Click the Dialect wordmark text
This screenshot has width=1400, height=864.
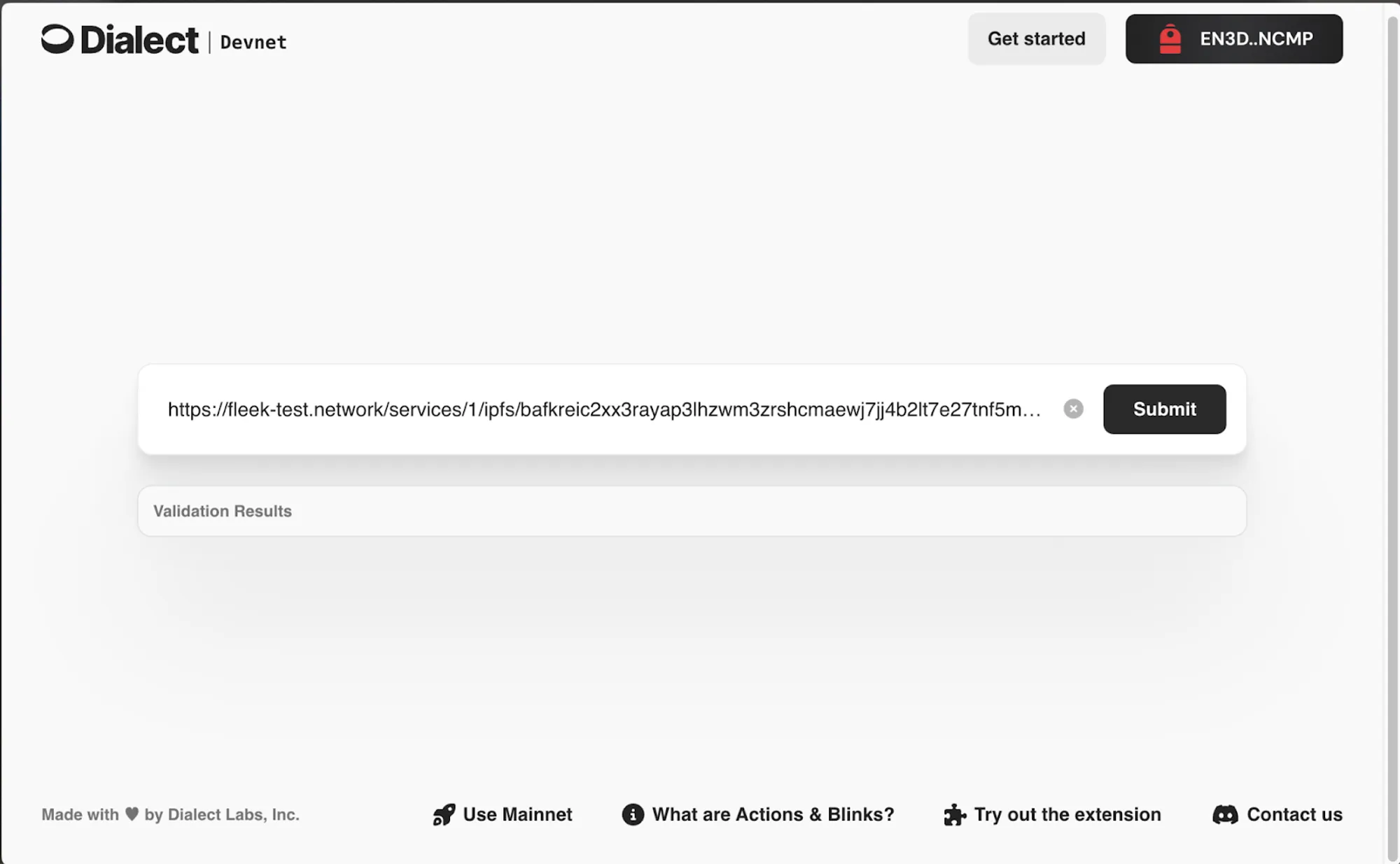pos(139,40)
